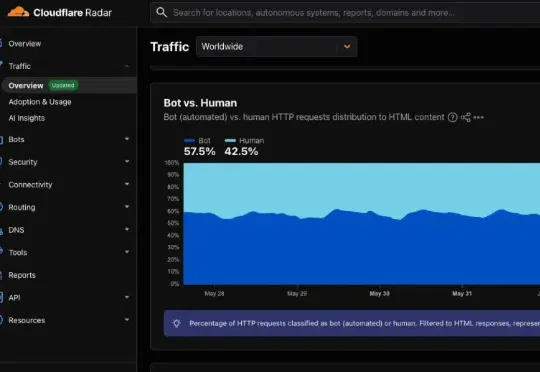Click the May 30 axis label
This screenshot has height=372, width=540.
[380, 293]
